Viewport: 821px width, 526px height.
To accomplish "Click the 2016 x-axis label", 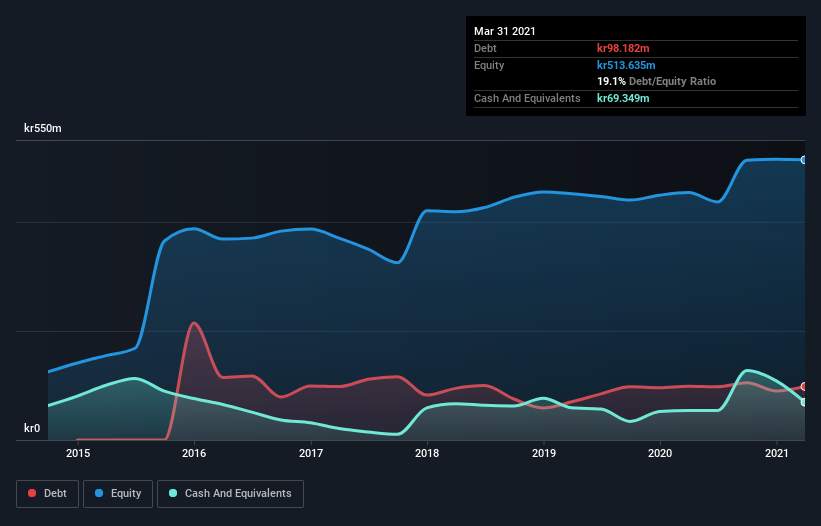I will [x=194, y=453].
